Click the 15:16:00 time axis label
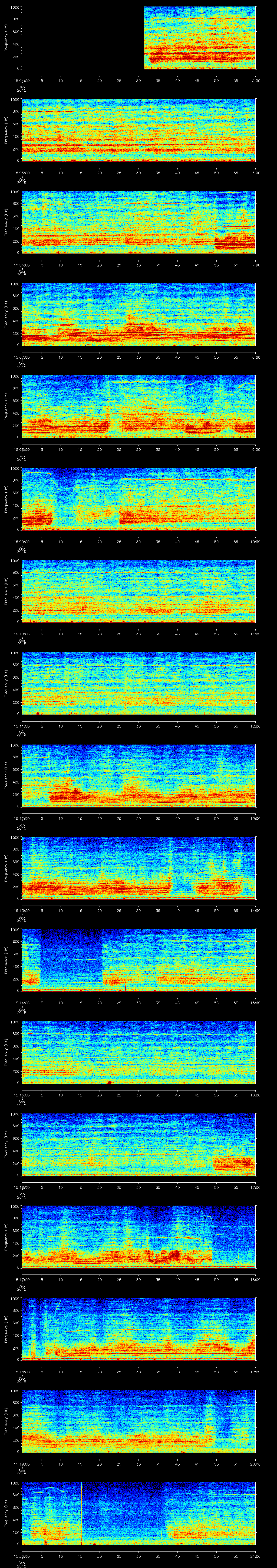This screenshot has width=277, height=1568. click(x=22, y=1187)
